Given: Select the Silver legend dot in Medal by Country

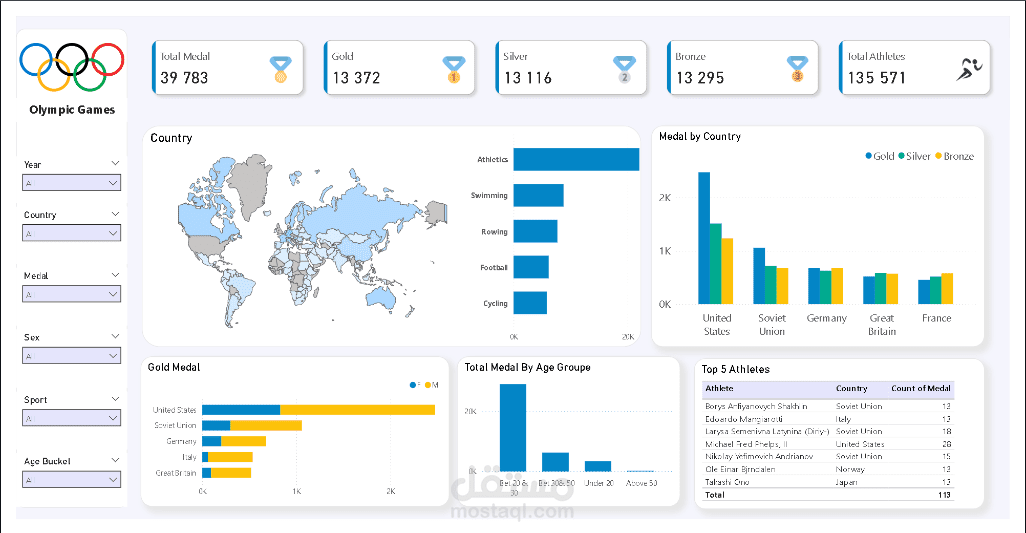Looking at the screenshot, I should tap(901, 156).
